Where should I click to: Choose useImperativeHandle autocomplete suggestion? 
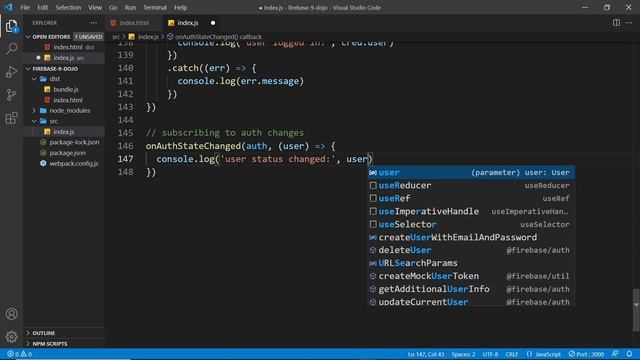471,211
